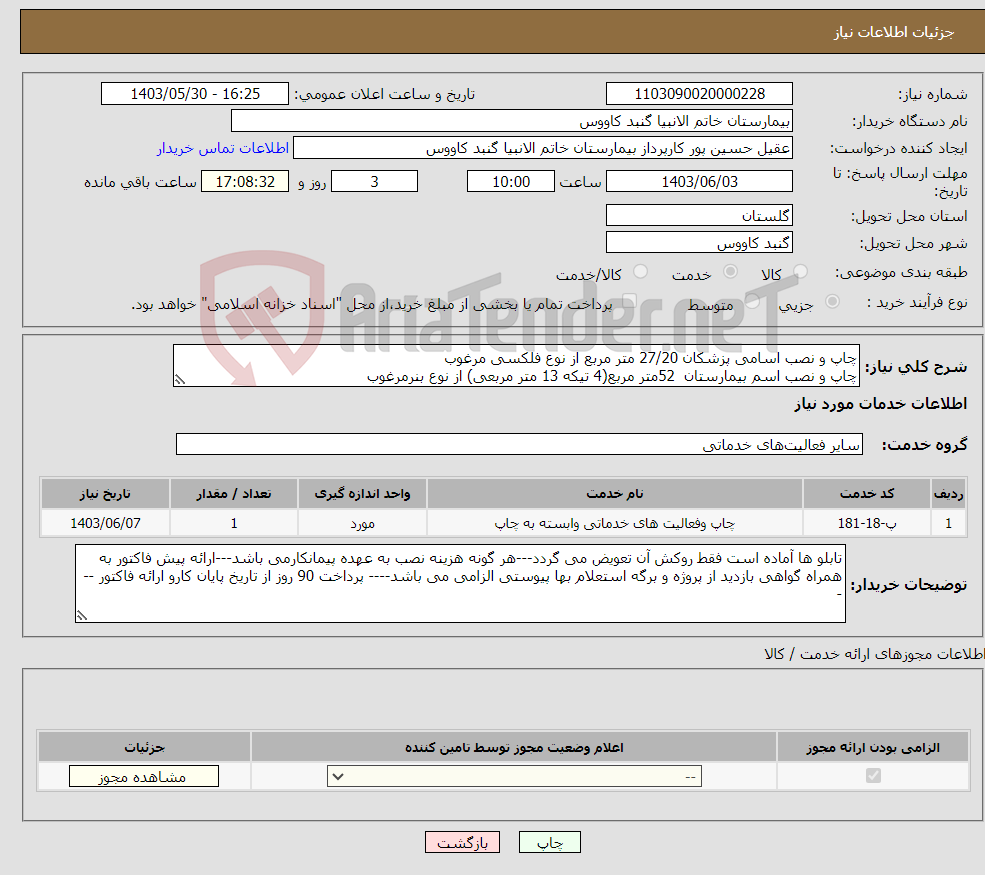Click the buyer notes textarea
Viewport: 985px width, 875px height.
click(x=460, y=584)
